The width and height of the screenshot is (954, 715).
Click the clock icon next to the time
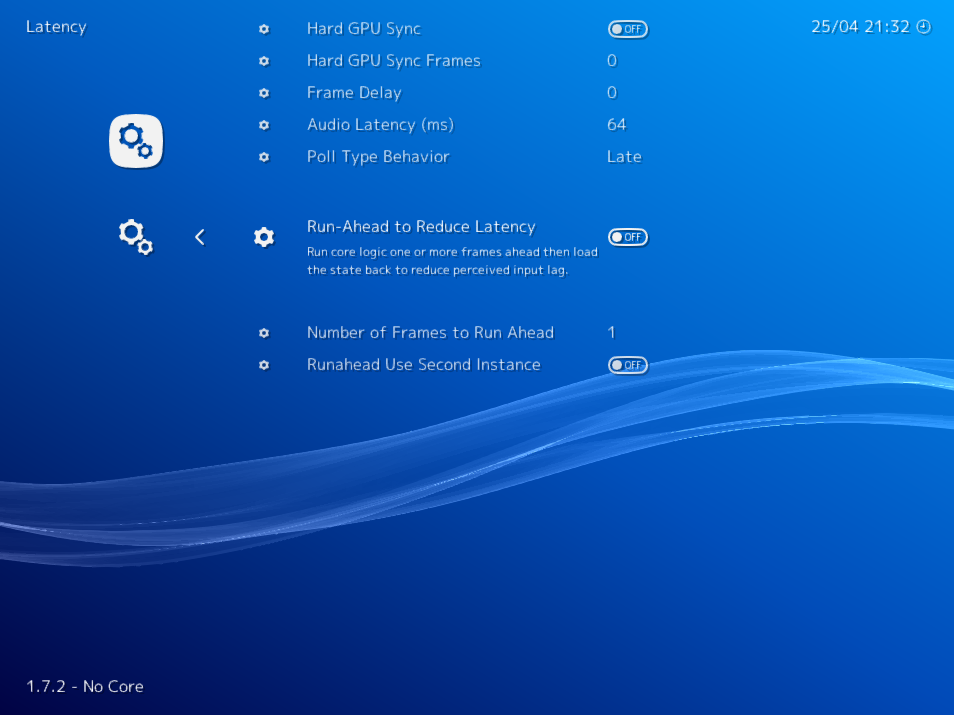pos(924,27)
